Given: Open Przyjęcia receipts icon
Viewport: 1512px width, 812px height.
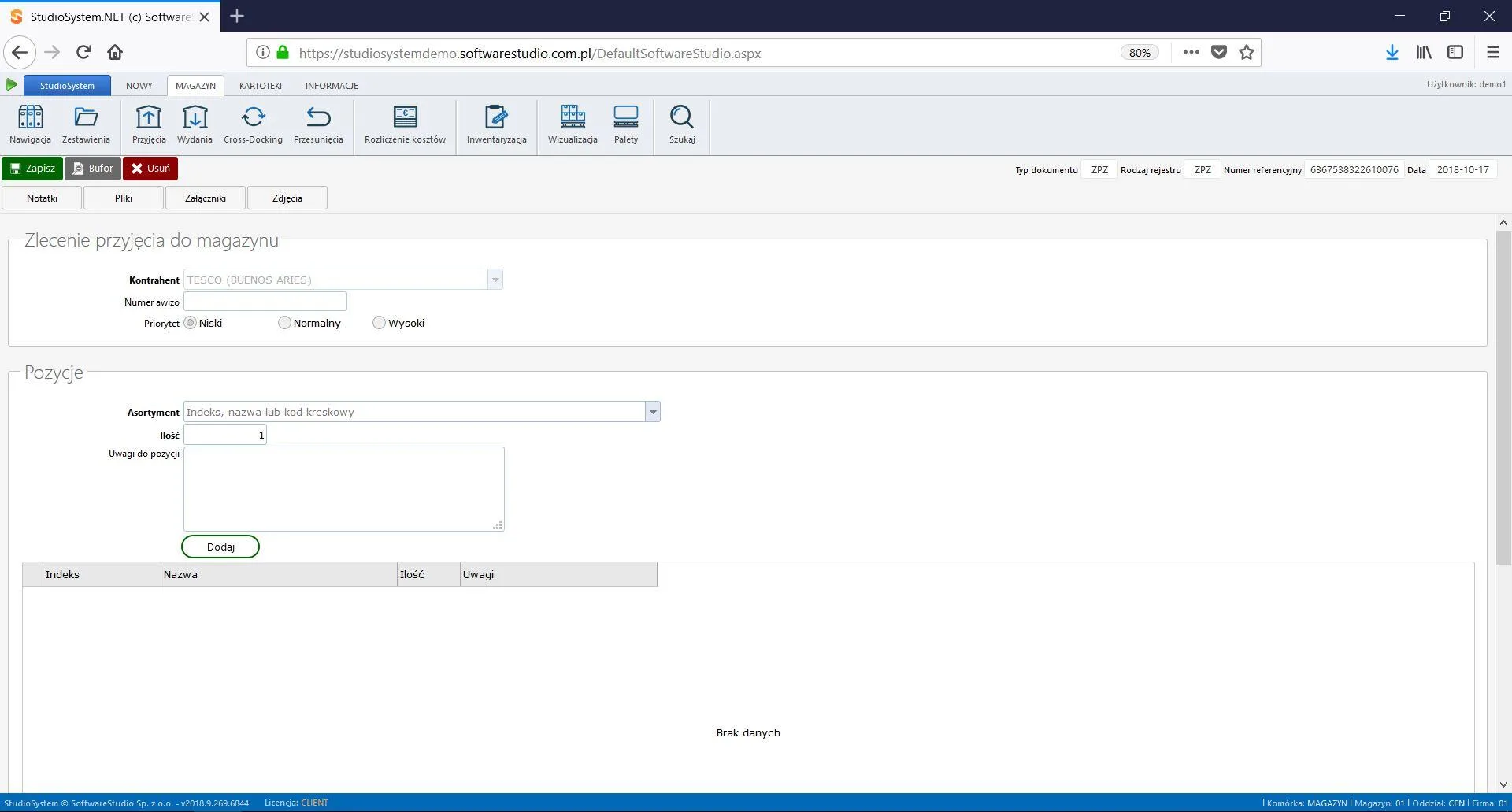Looking at the screenshot, I should click(x=149, y=124).
